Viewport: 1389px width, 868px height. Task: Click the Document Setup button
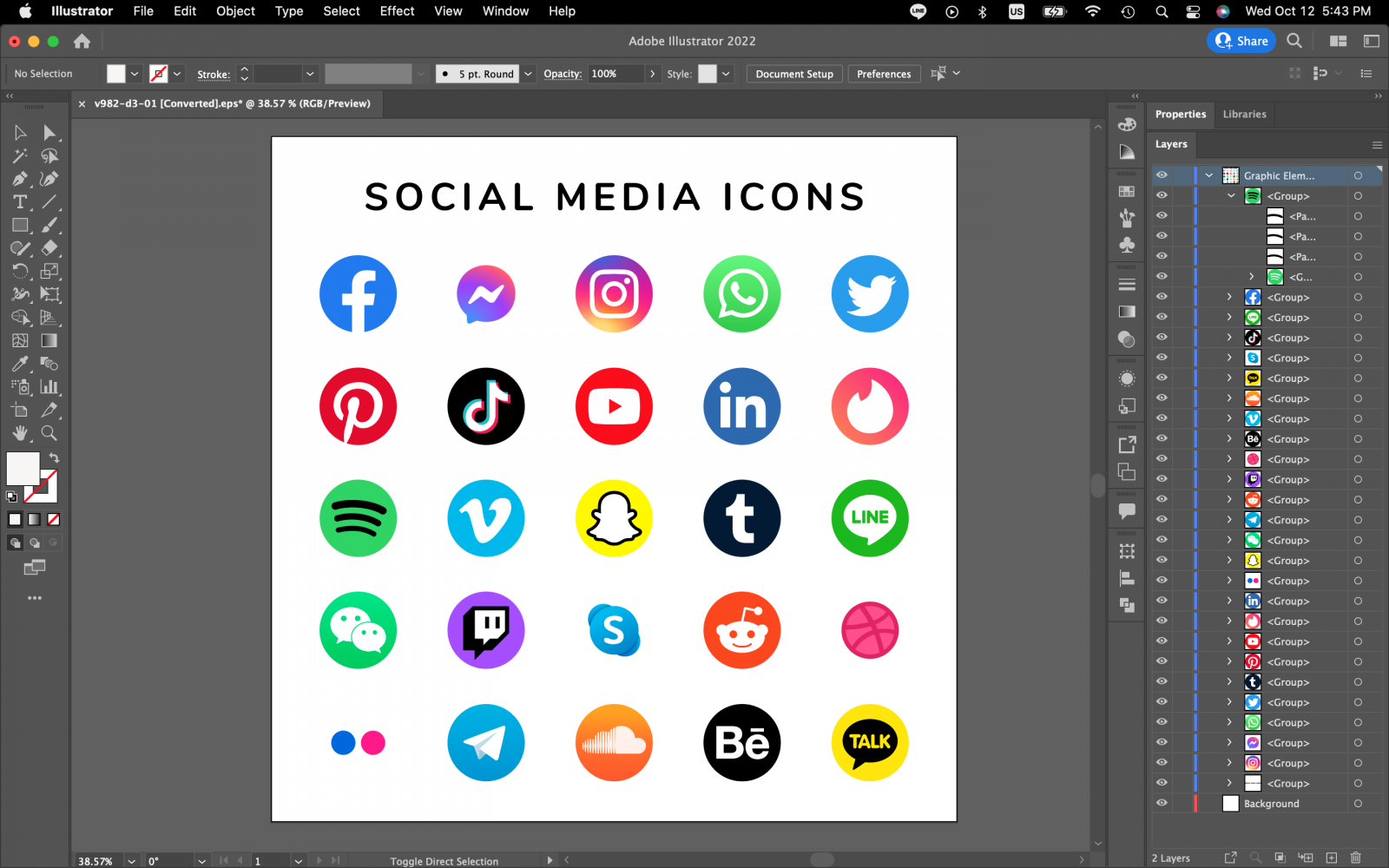[793, 74]
